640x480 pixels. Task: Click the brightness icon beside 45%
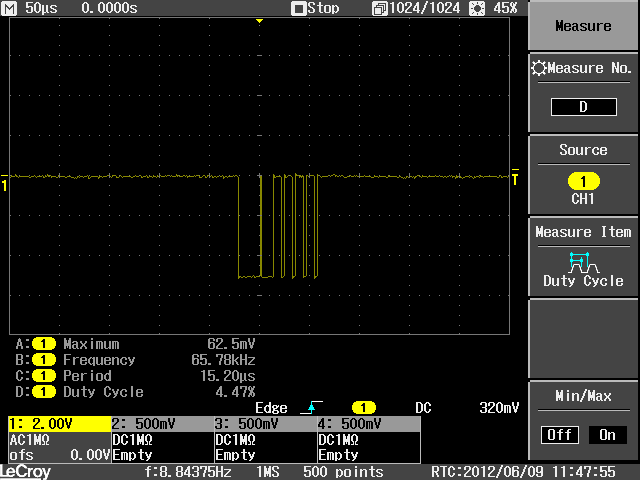click(x=477, y=8)
